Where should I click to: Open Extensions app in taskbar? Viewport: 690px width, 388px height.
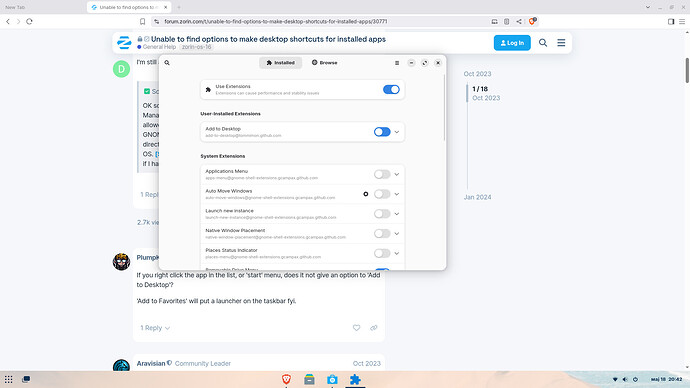click(x=355, y=379)
